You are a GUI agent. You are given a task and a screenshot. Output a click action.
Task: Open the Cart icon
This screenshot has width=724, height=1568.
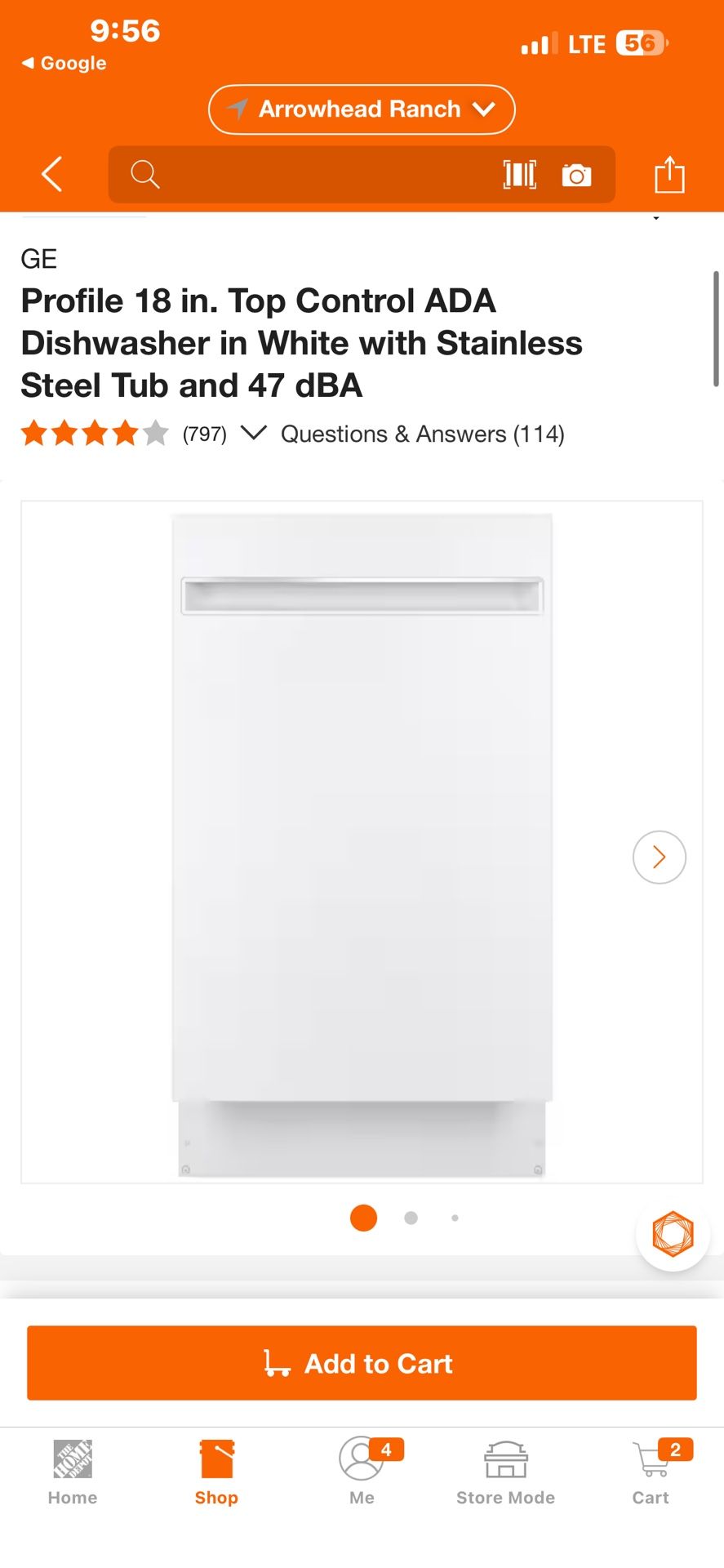tap(651, 1471)
